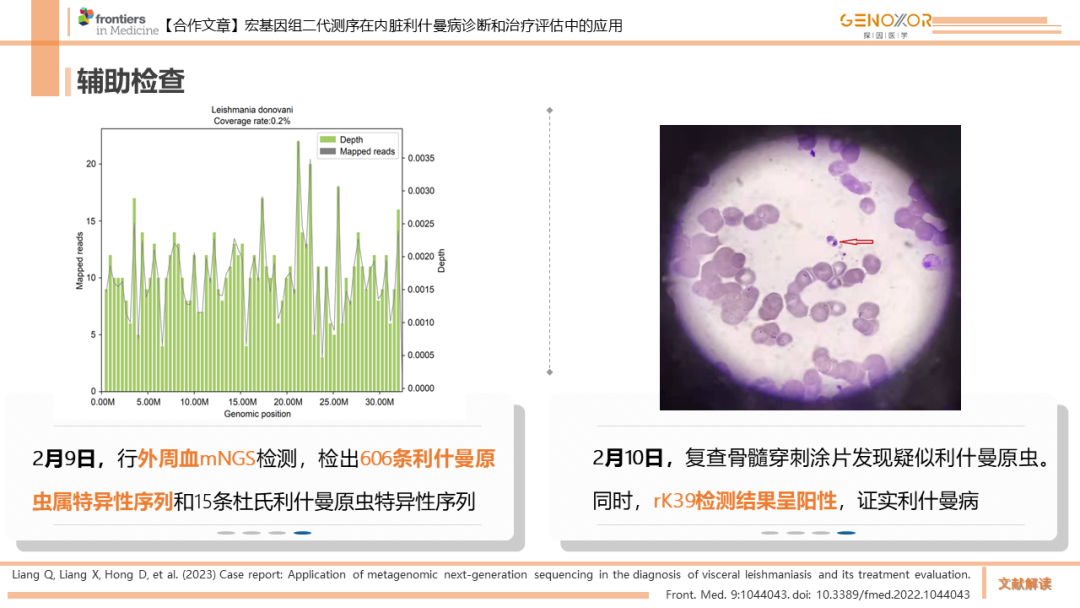Click the 0.00M tick on the x-axis
Viewport: 1080px width, 608px height.
click(x=103, y=402)
